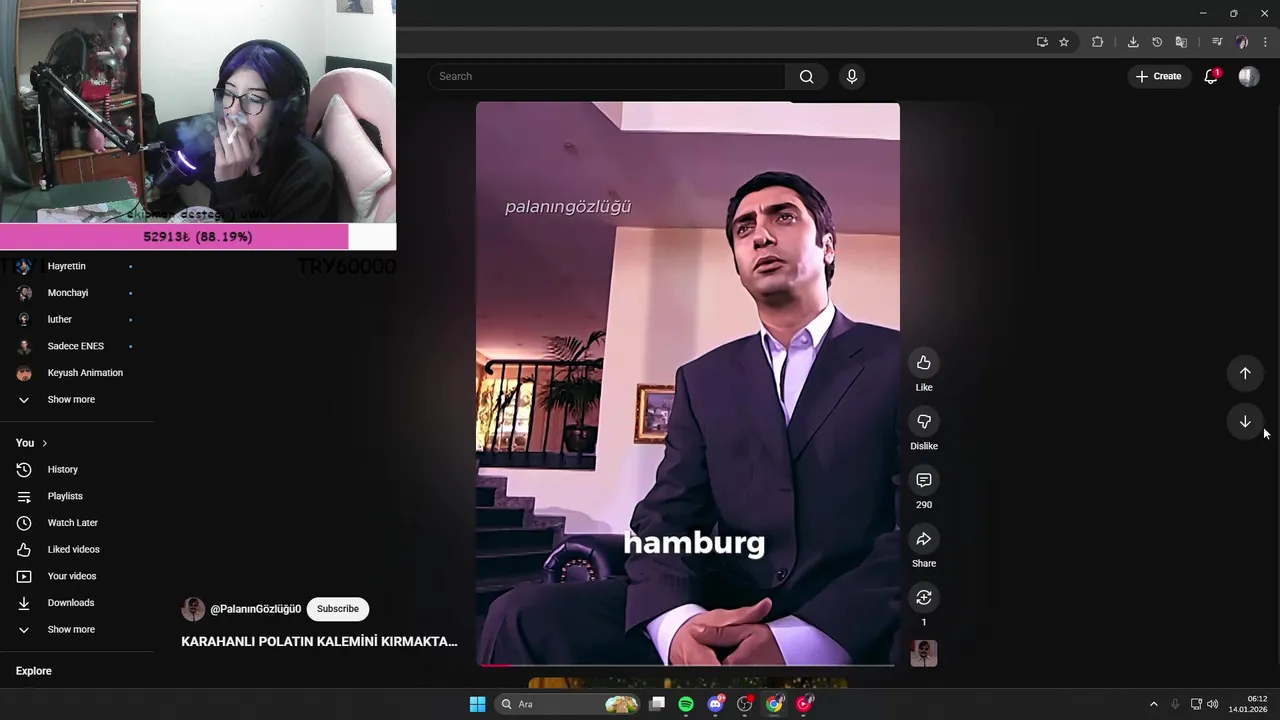Open Task View on the taskbar
Image resolution: width=1280 pixels, height=720 pixels.
(657, 704)
